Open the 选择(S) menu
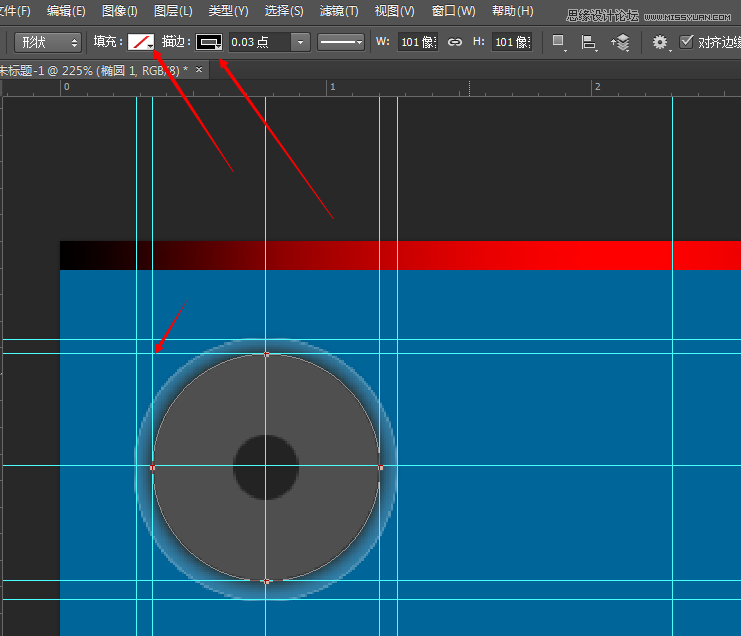Image resolution: width=741 pixels, height=636 pixels. pyautogui.click(x=284, y=10)
